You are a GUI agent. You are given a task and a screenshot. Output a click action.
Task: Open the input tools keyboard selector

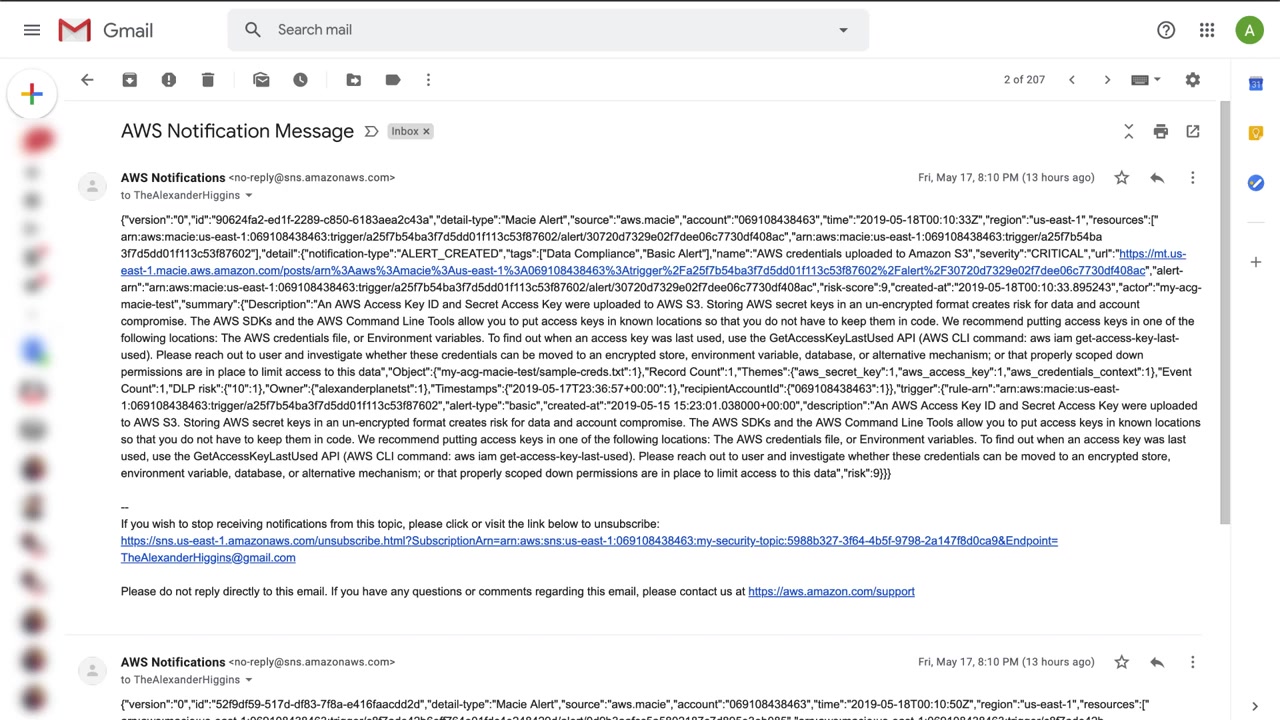1145,80
